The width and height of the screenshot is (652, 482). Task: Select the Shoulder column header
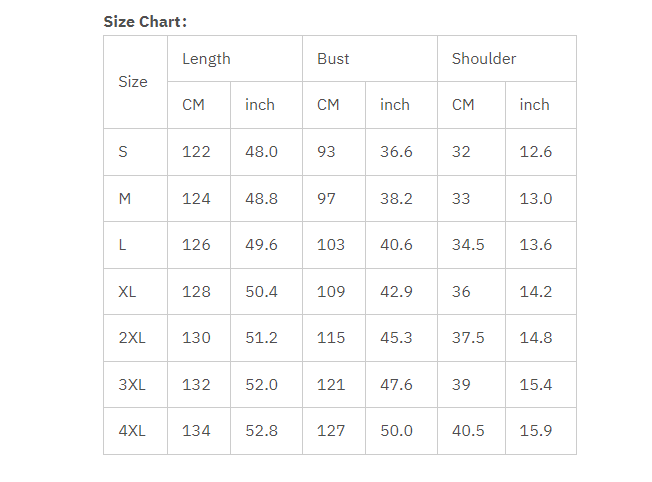484,59
